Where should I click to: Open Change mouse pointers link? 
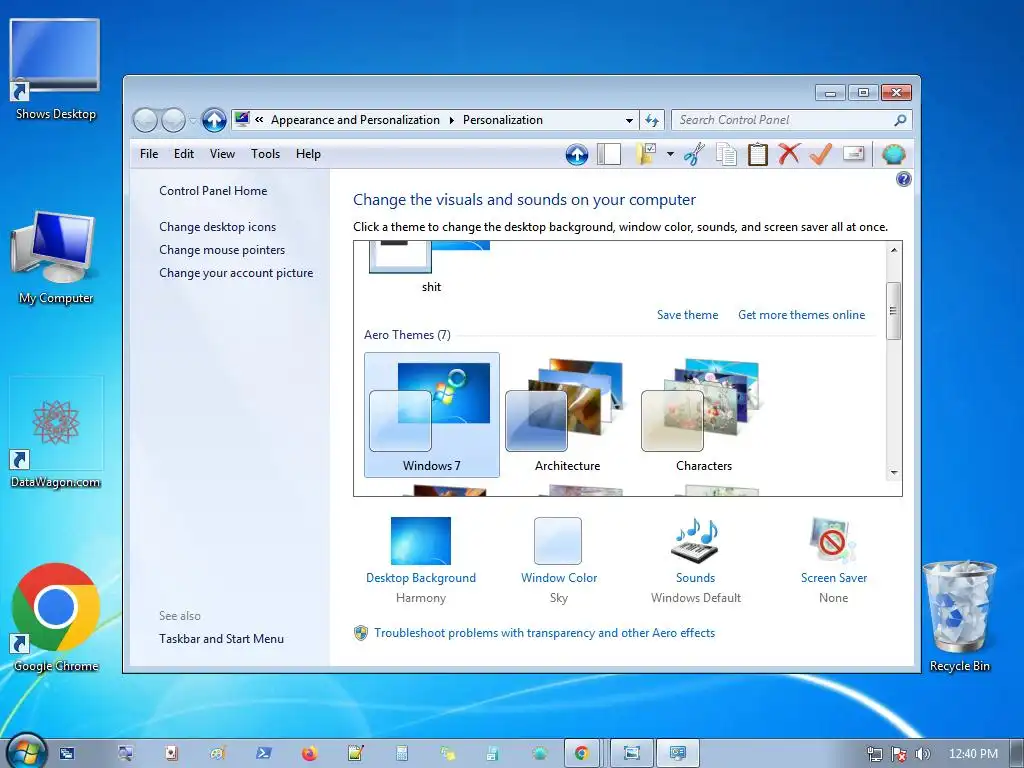click(x=222, y=250)
